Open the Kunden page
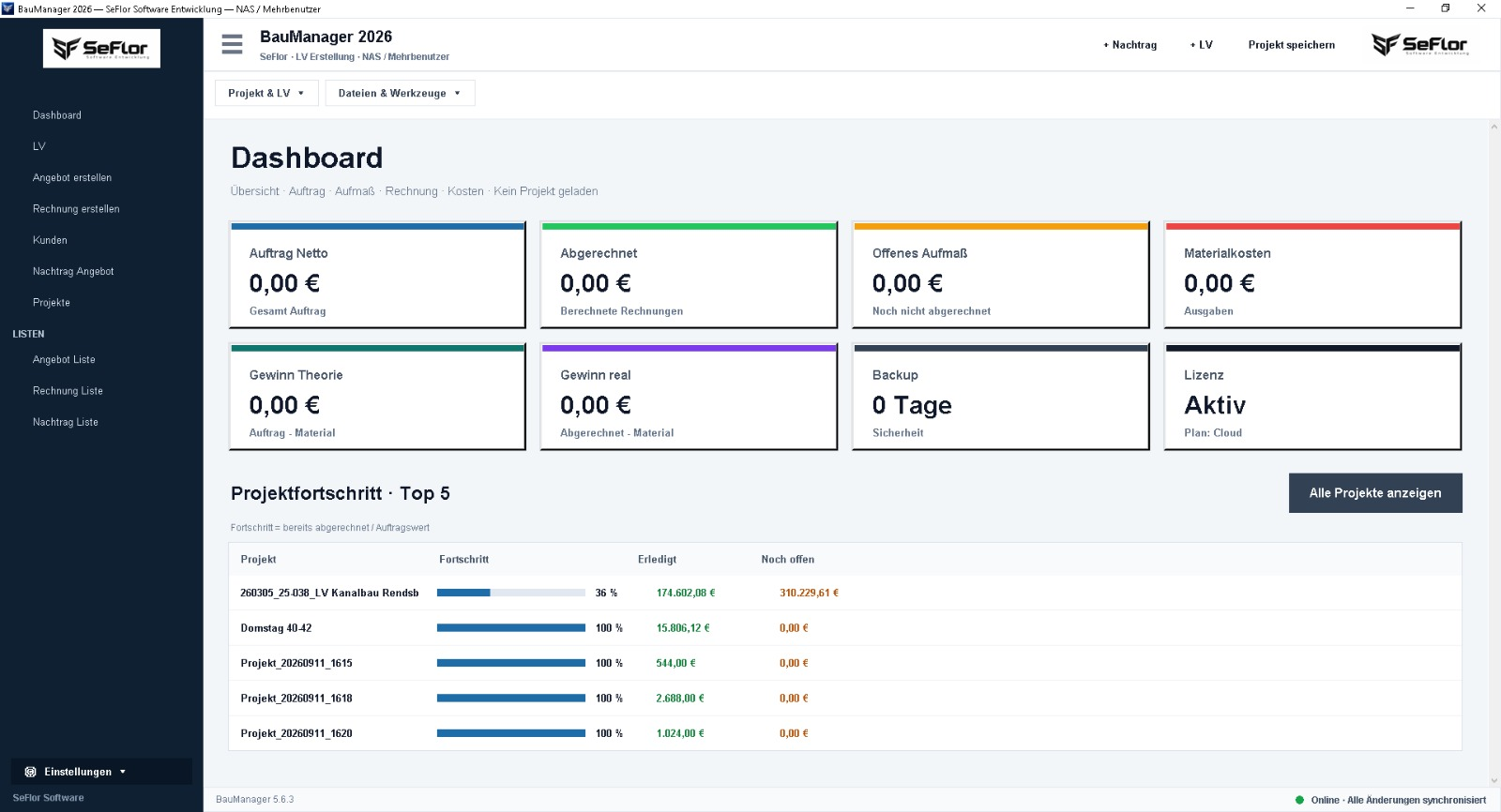Screen dimensions: 1501x812 pos(50,240)
